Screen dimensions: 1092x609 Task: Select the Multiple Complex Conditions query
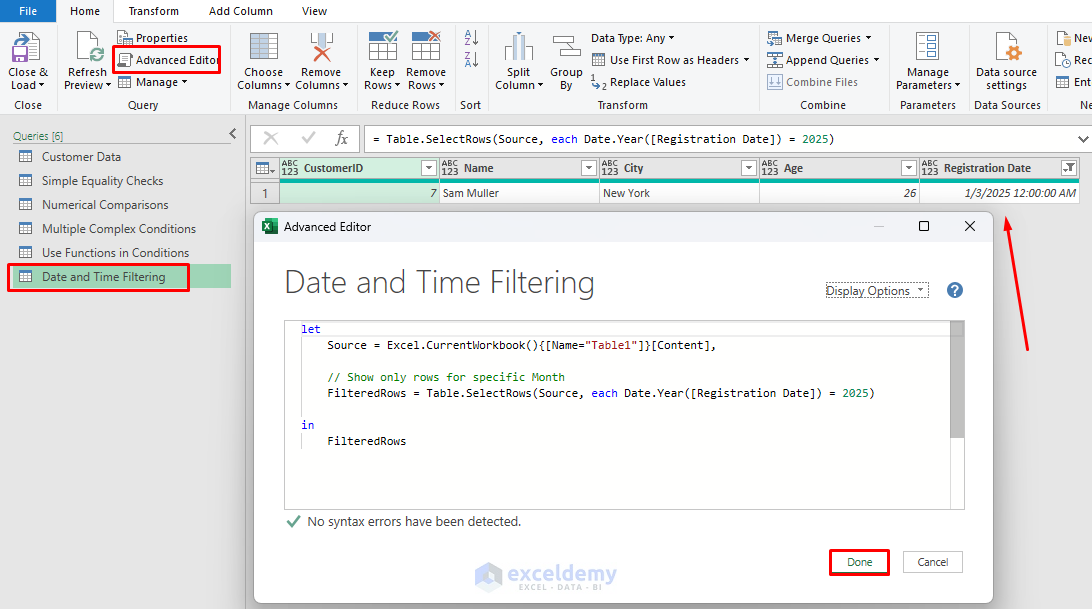[119, 229]
